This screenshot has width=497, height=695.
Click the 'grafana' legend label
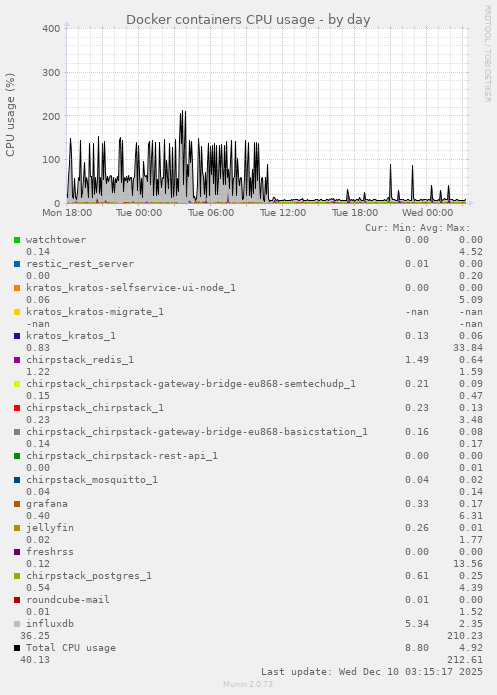click(x=47, y=504)
